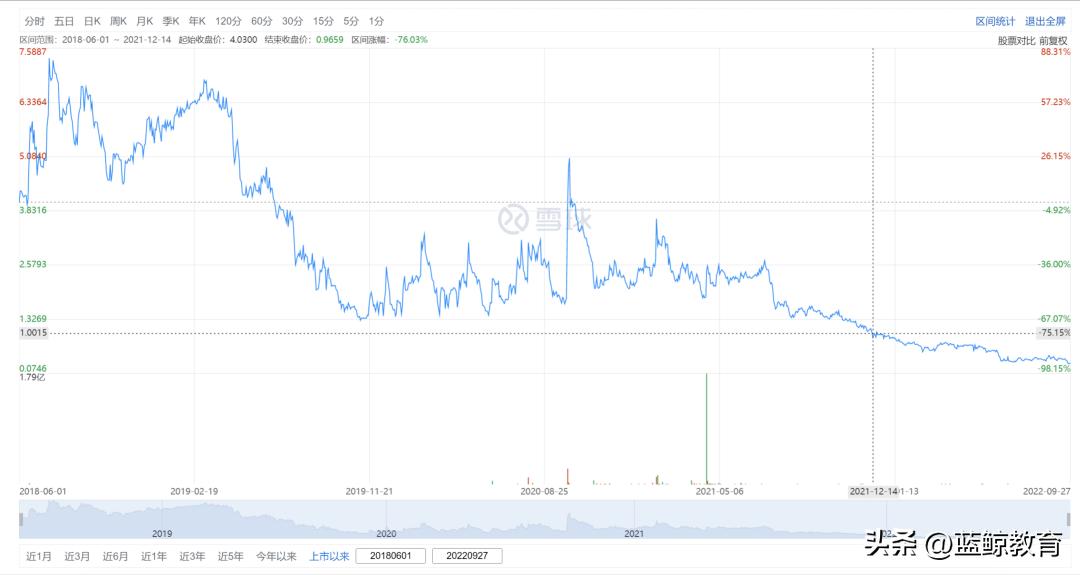Screen dimensions: 1080x575
Task: Click the 88.31% percent axis label
Action: click(1055, 52)
